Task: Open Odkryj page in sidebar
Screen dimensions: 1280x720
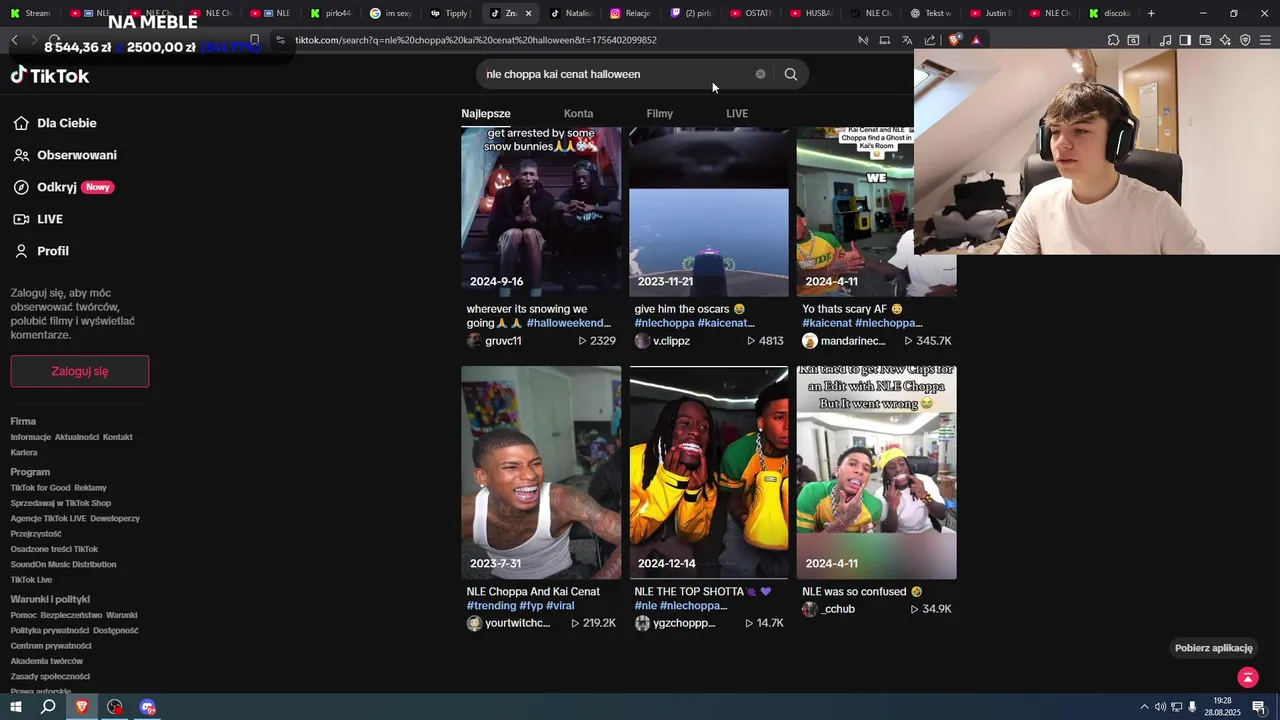Action: pyautogui.click(x=63, y=187)
